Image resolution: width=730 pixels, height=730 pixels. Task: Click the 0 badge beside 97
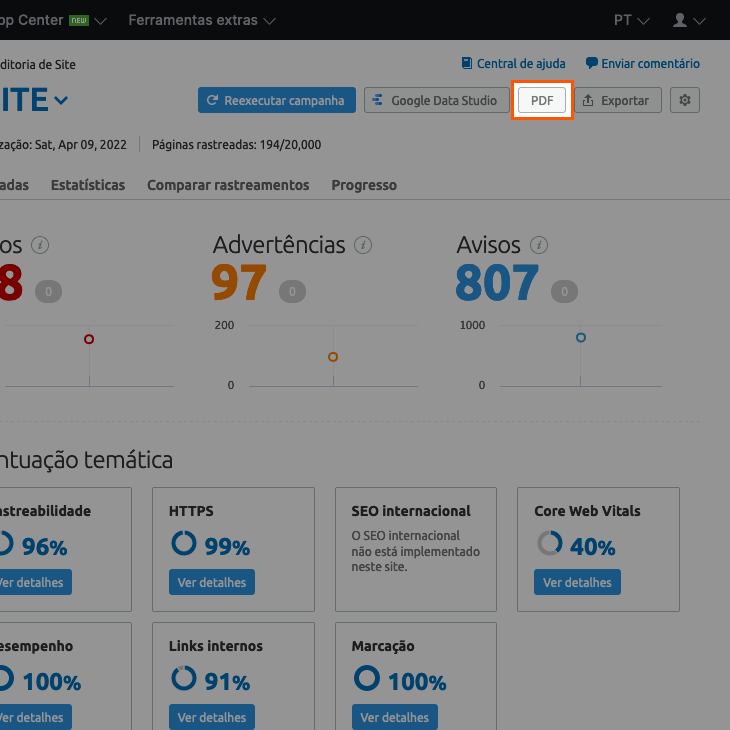tap(292, 291)
